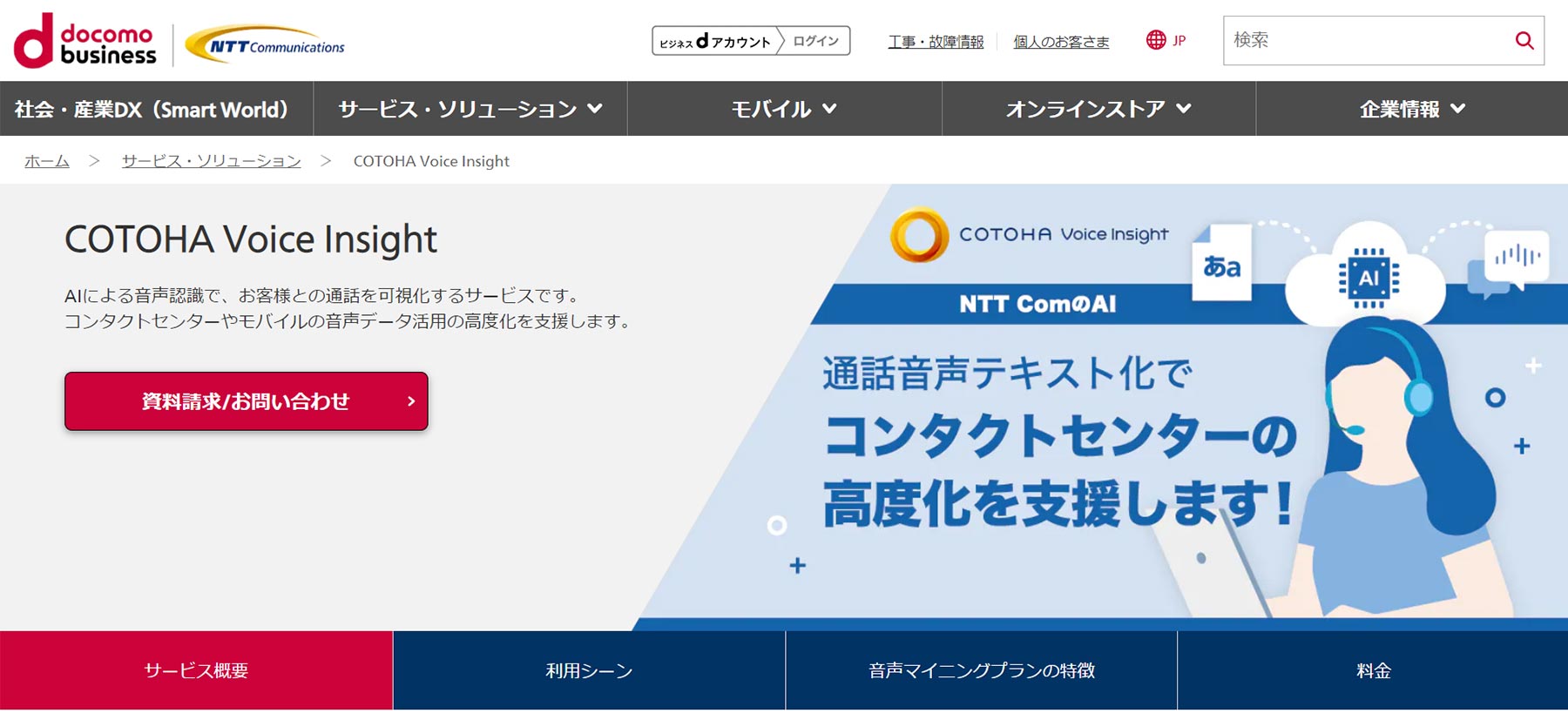Click the docomo business logo
Screen dimensions: 1568x713
click(85, 41)
